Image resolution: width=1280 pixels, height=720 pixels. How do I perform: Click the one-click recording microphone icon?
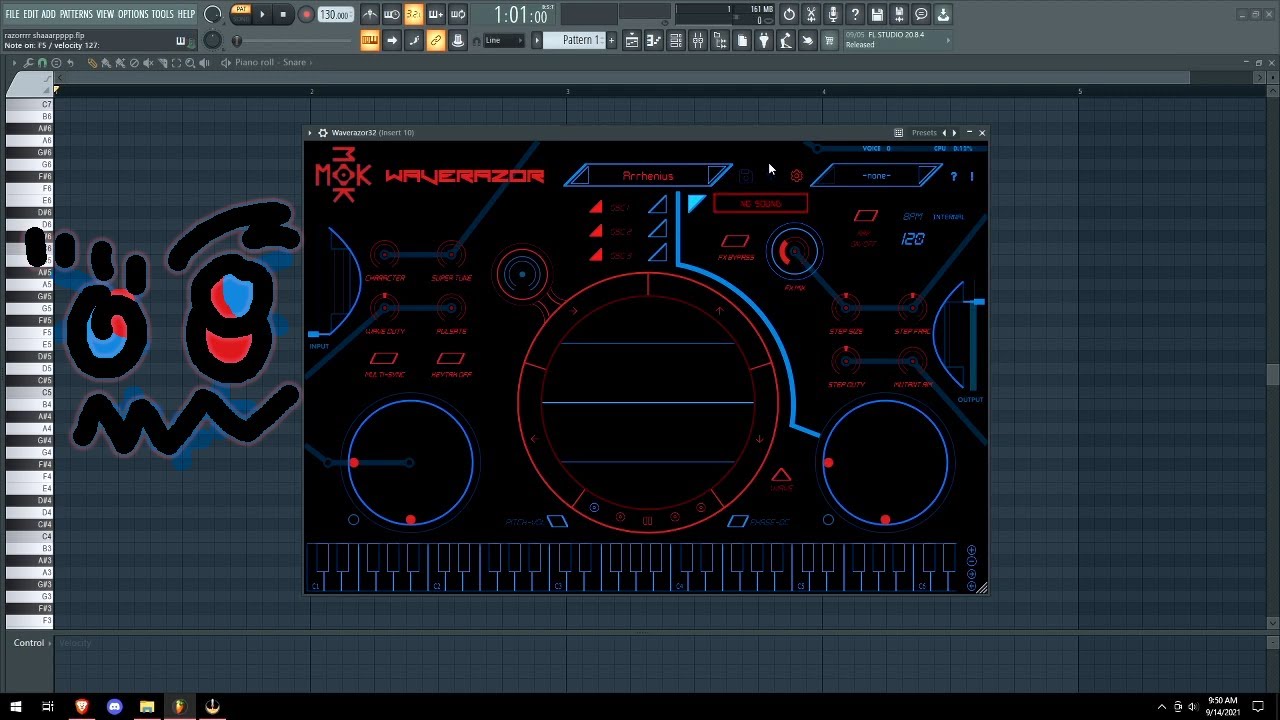833,15
